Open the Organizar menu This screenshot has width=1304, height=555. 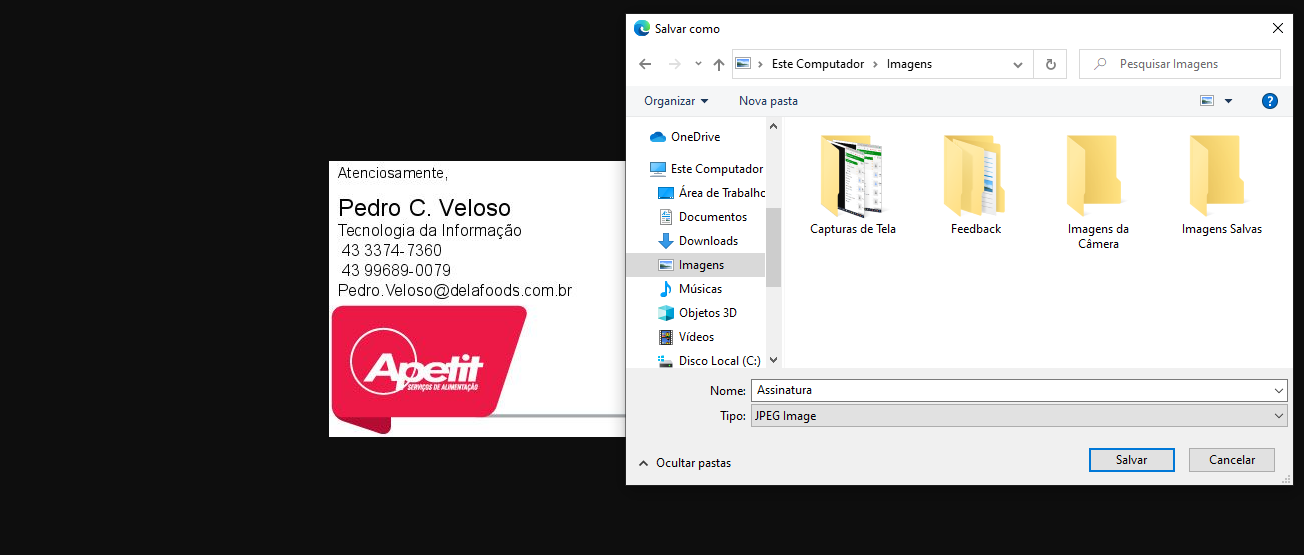coord(676,101)
